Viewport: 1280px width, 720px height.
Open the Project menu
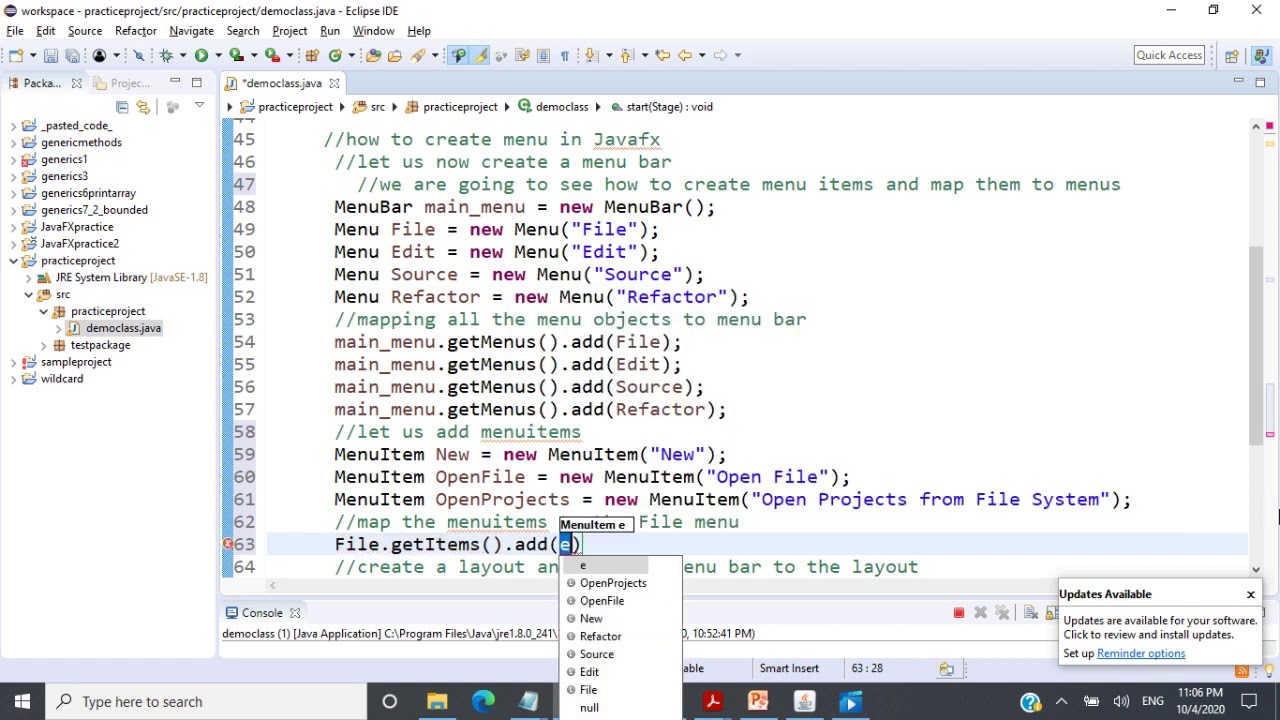click(x=289, y=31)
